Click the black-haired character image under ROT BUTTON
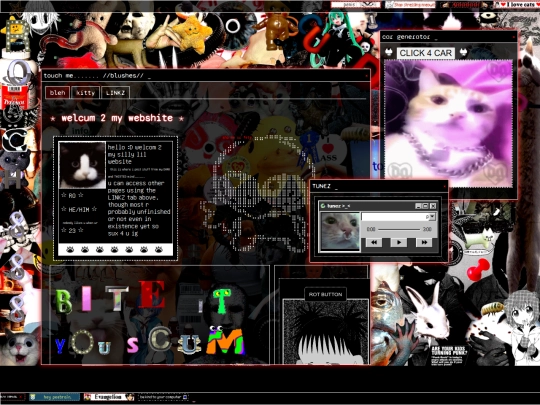The image size is (540, 405). pos(325,332)
